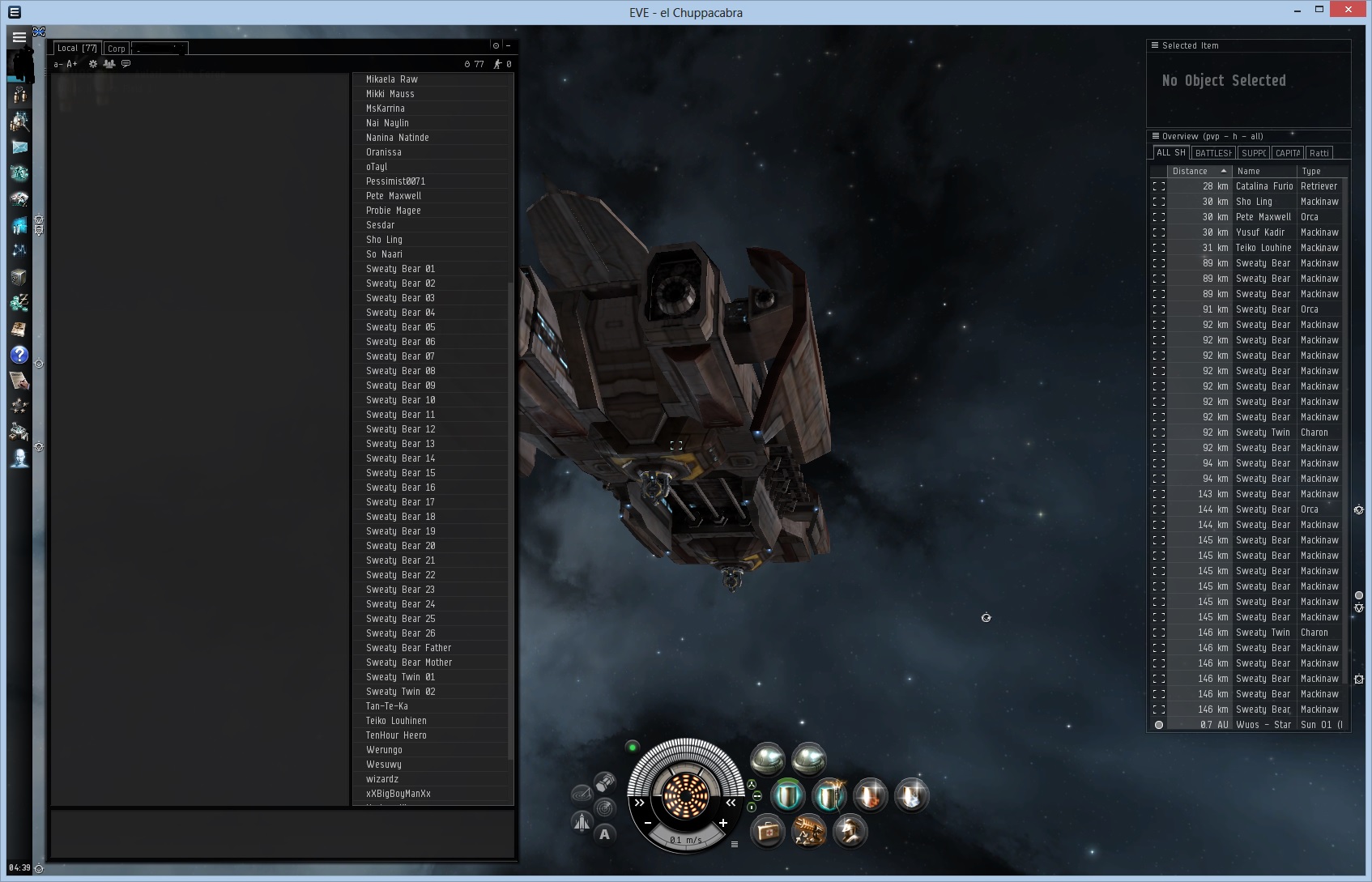Activate the second mining drone module
The height and width of the screenshot is (882, 1372).
808,759
